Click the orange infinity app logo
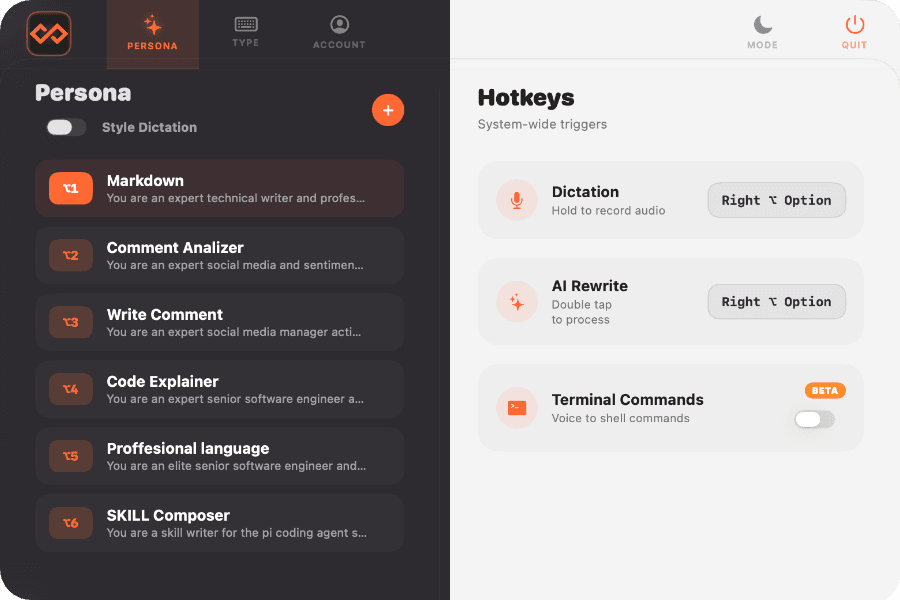This screenshot has width=900, height=600. click(49, 34)
